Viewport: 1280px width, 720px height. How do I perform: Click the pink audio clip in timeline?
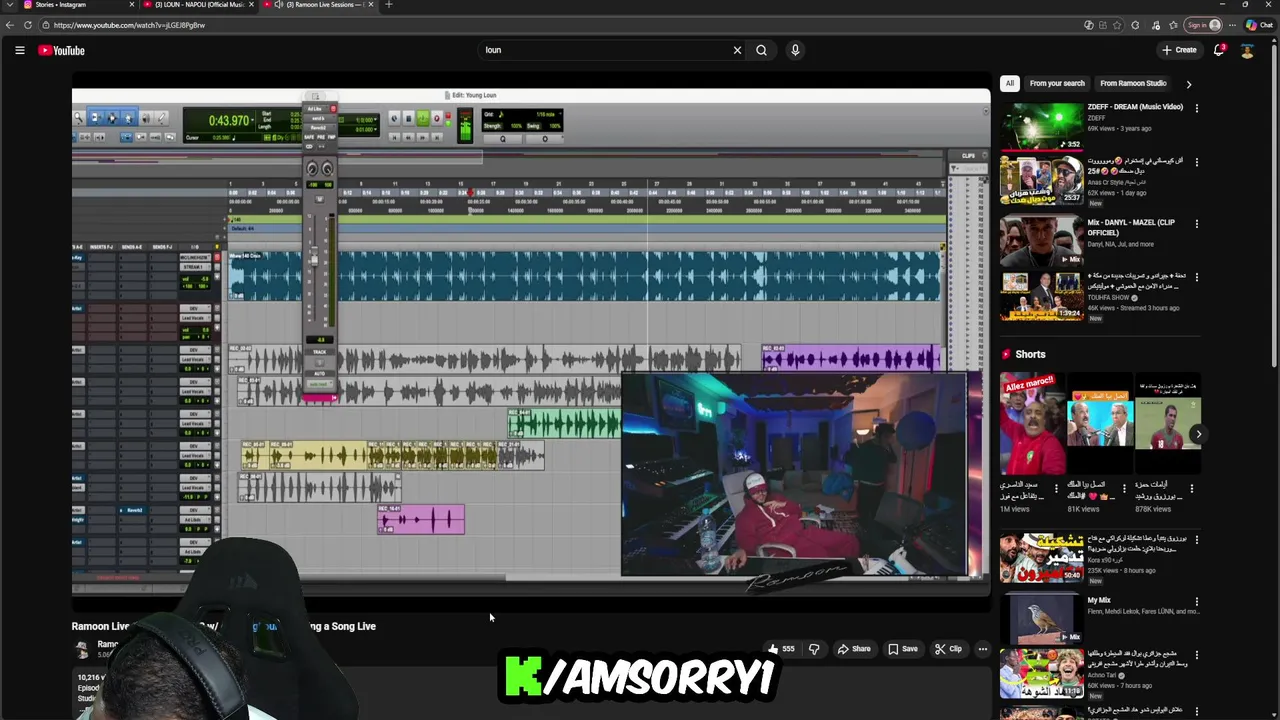(x=421, y=519)
